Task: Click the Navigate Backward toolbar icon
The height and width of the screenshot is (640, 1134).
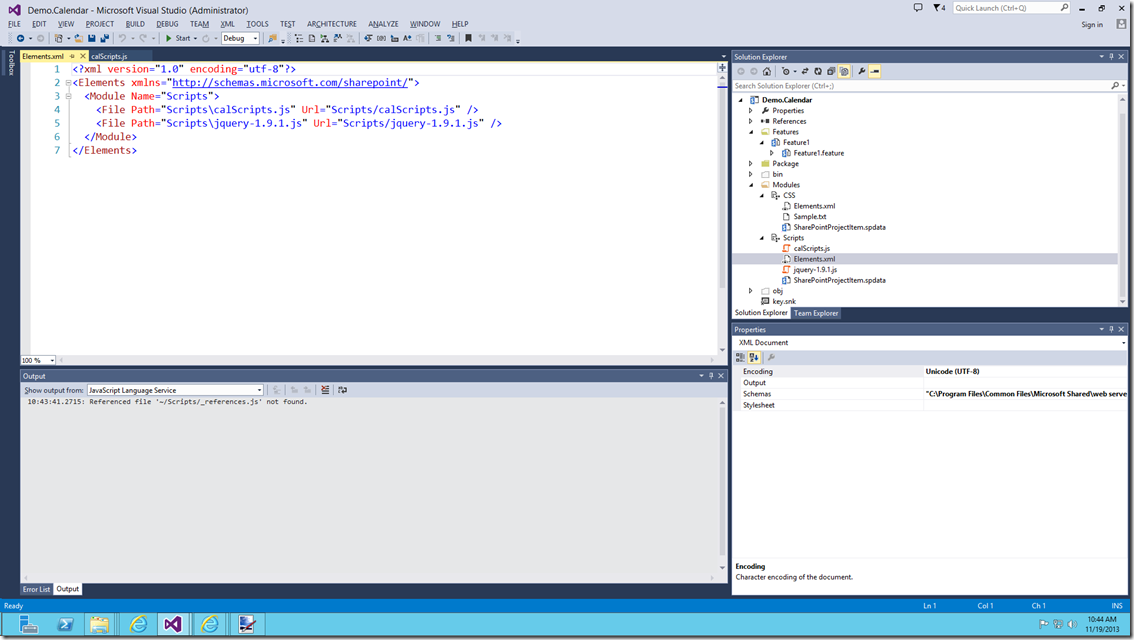Action: click(20, 38)
